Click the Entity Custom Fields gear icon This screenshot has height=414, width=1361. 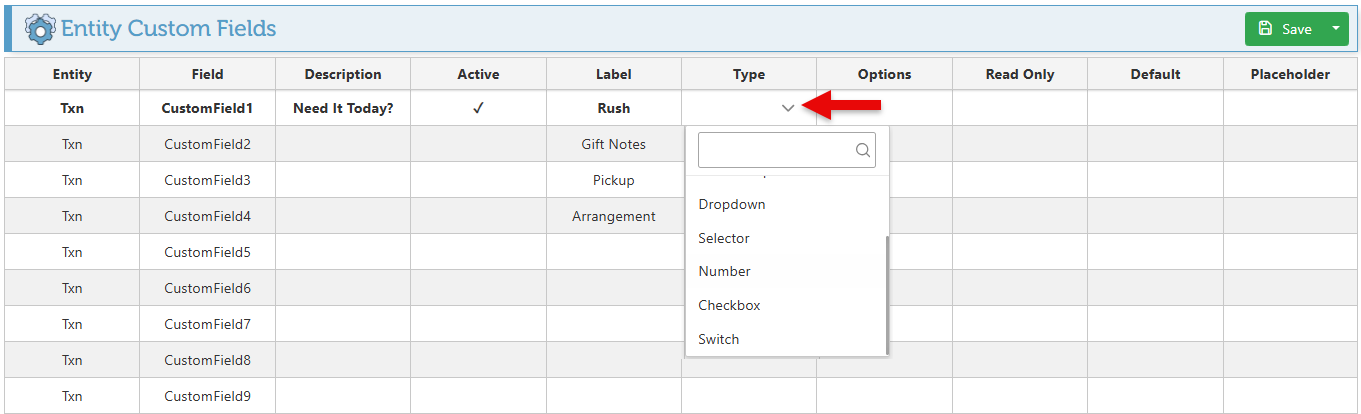(x=41, y=29)
